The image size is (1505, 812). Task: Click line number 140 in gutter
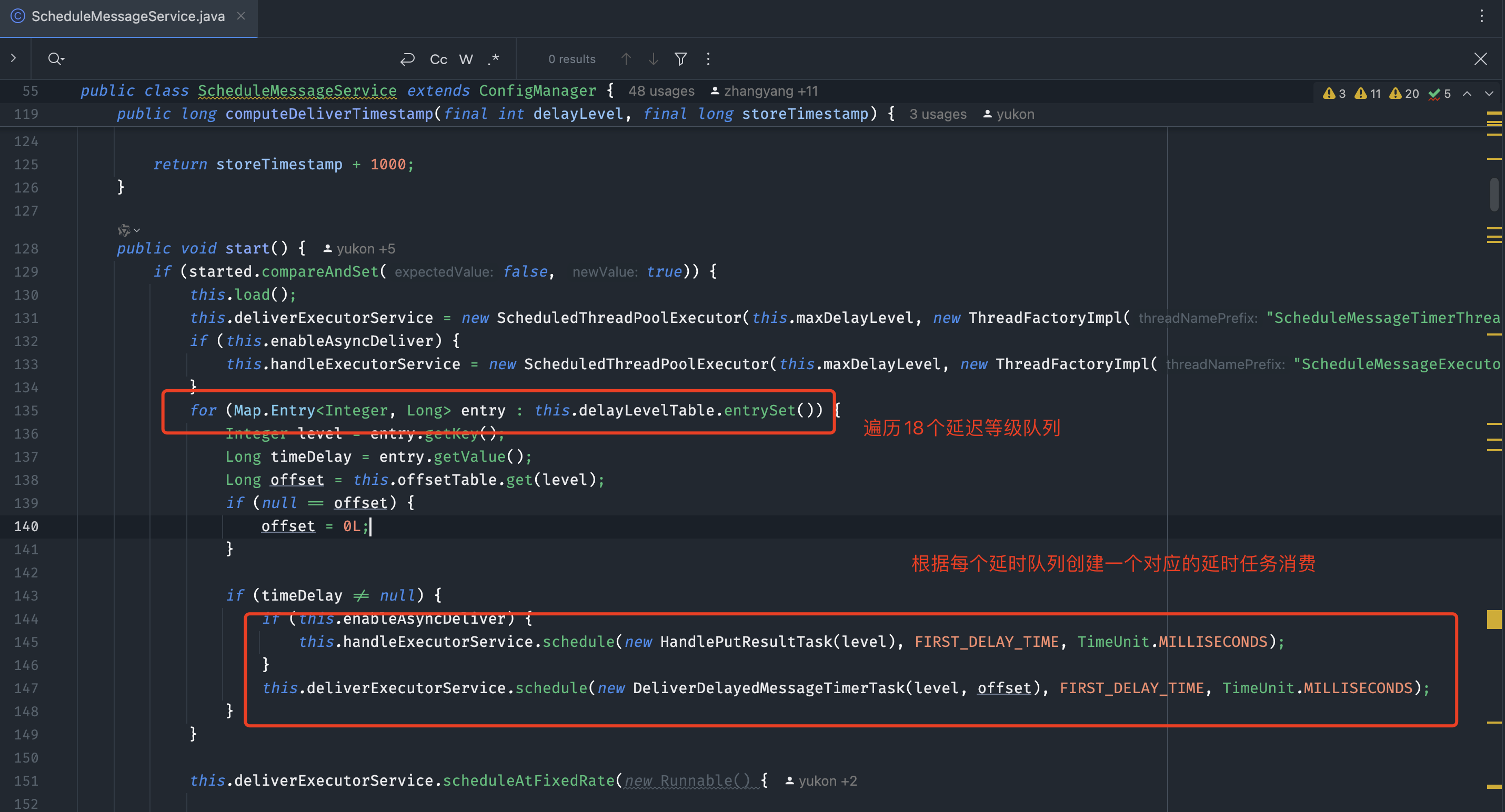(26, 526)
